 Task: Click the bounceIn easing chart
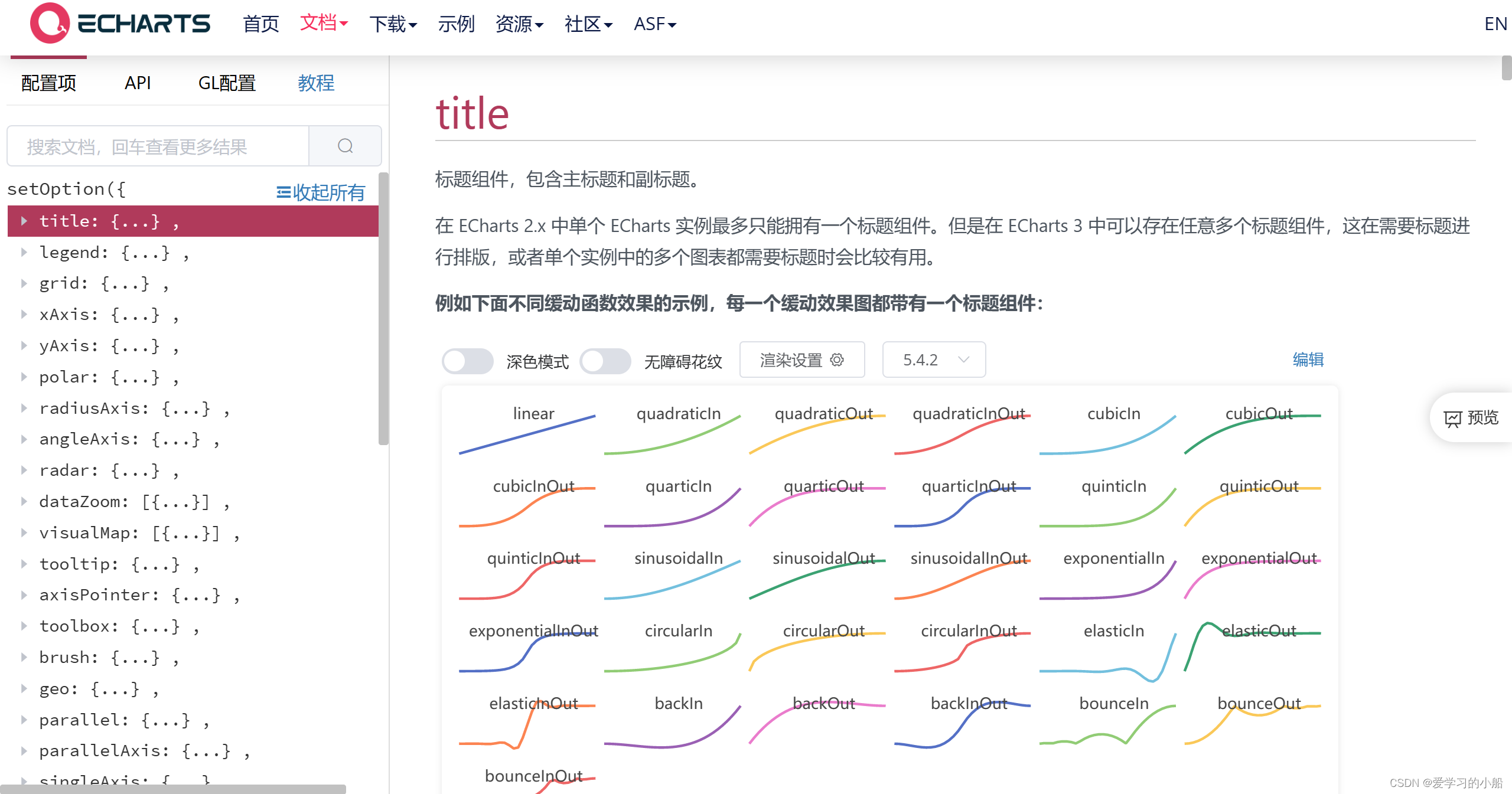coord(1108,720)
